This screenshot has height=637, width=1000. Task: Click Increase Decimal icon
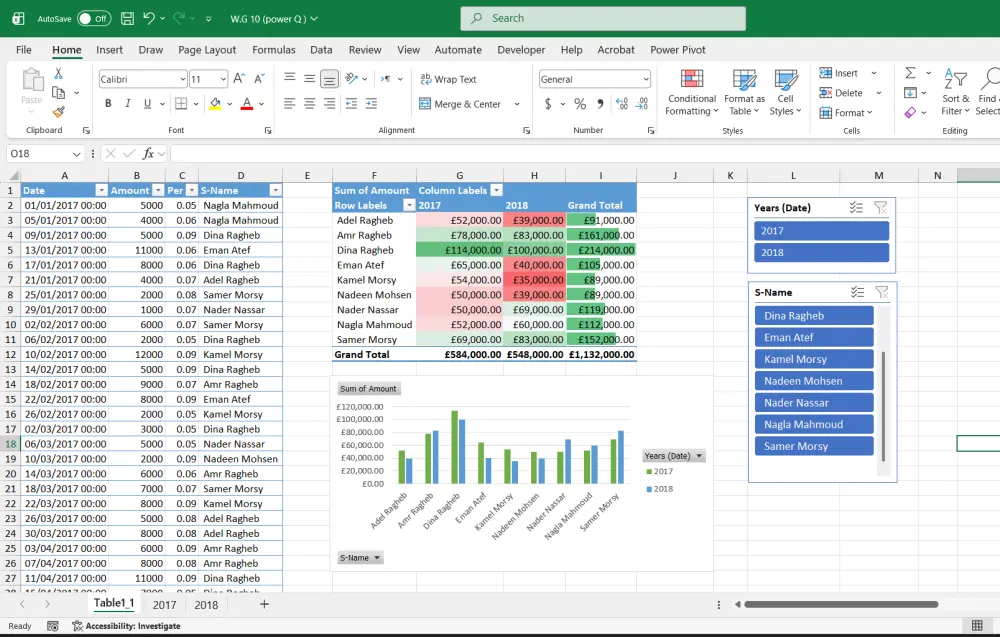[x=622, y=103]
